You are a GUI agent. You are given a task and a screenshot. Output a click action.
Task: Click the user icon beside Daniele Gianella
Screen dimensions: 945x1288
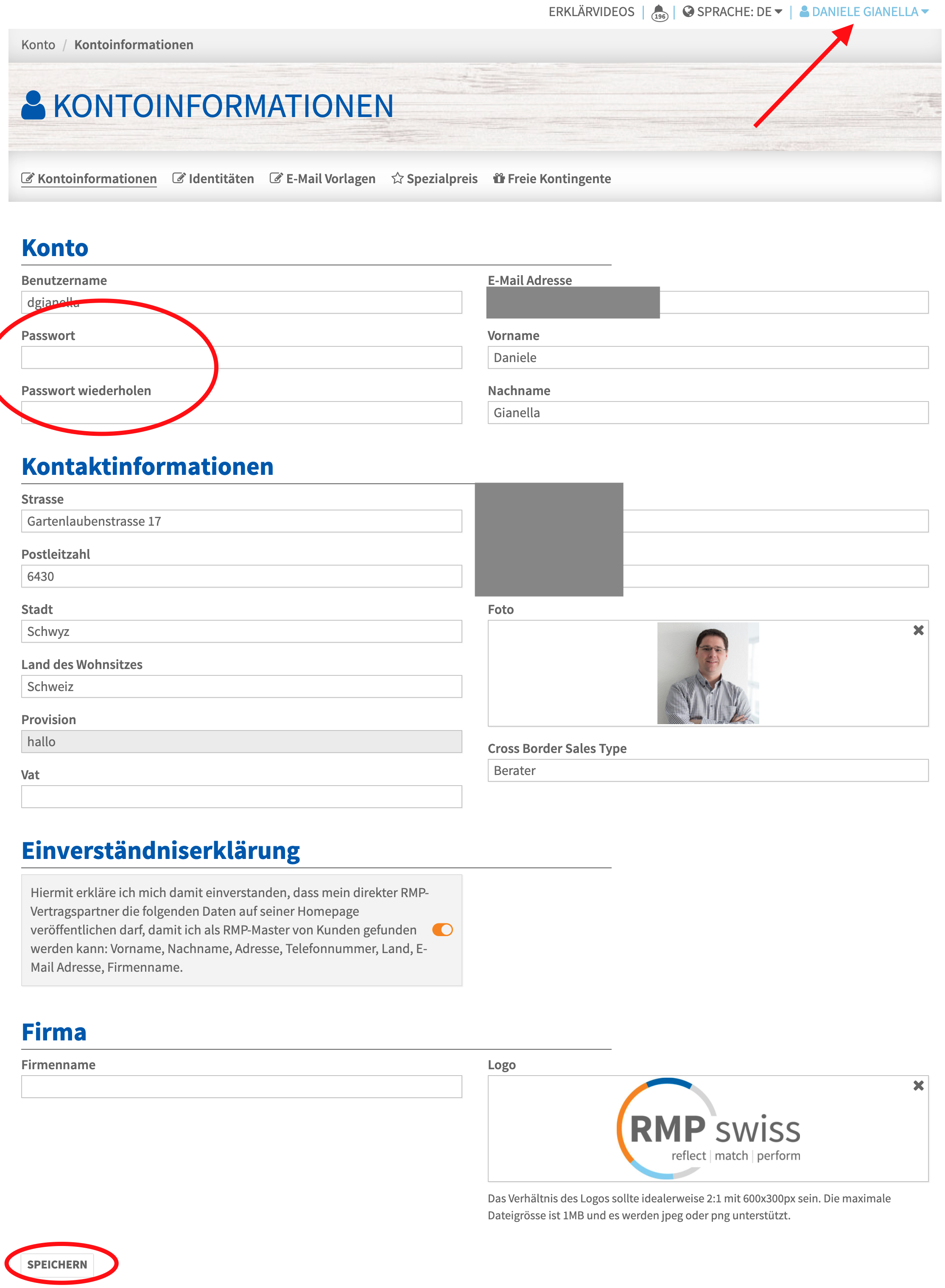pyautogui.click(x=804, y=11)
